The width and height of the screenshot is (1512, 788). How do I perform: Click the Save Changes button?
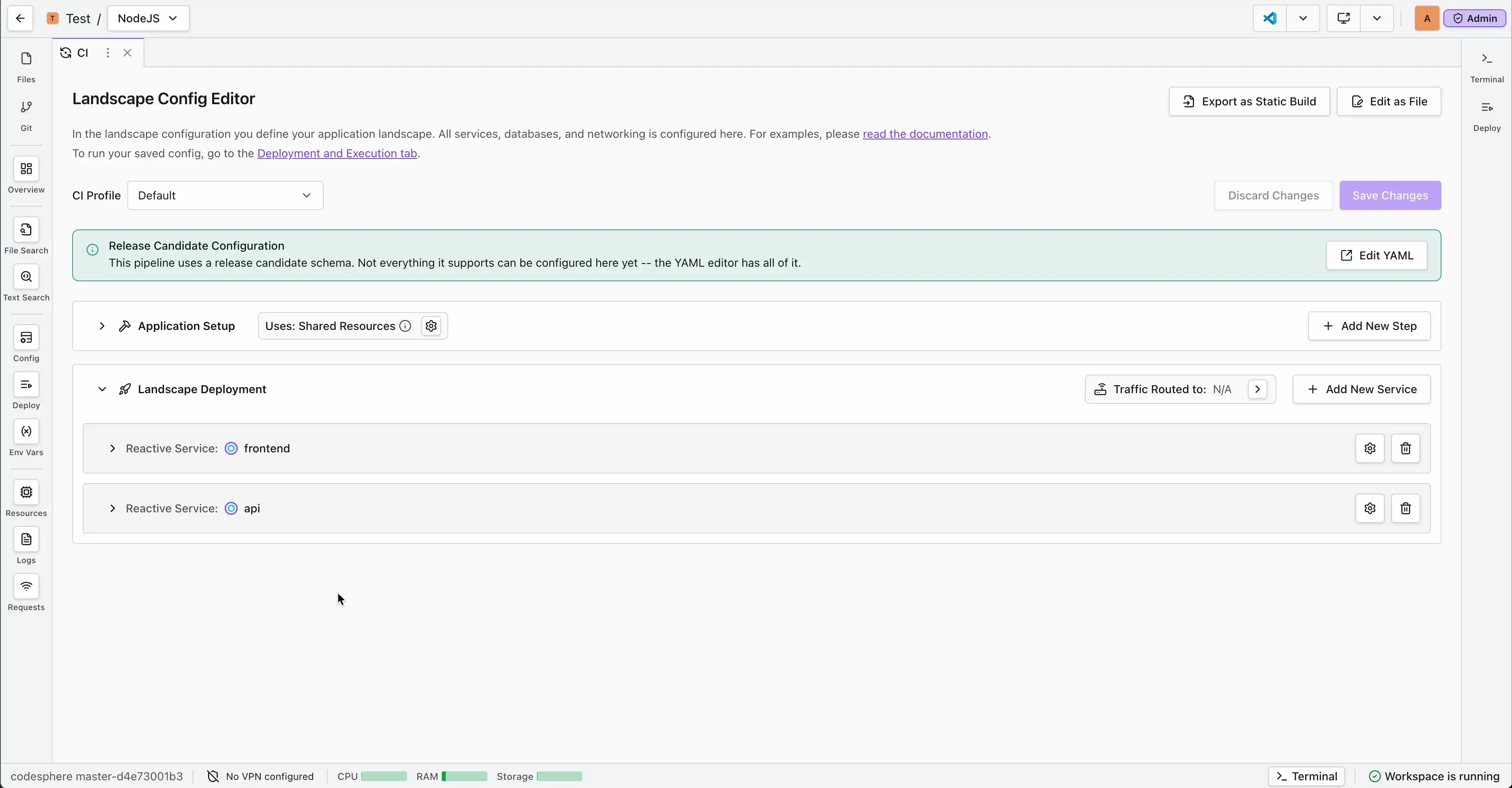coord(1390,195)
